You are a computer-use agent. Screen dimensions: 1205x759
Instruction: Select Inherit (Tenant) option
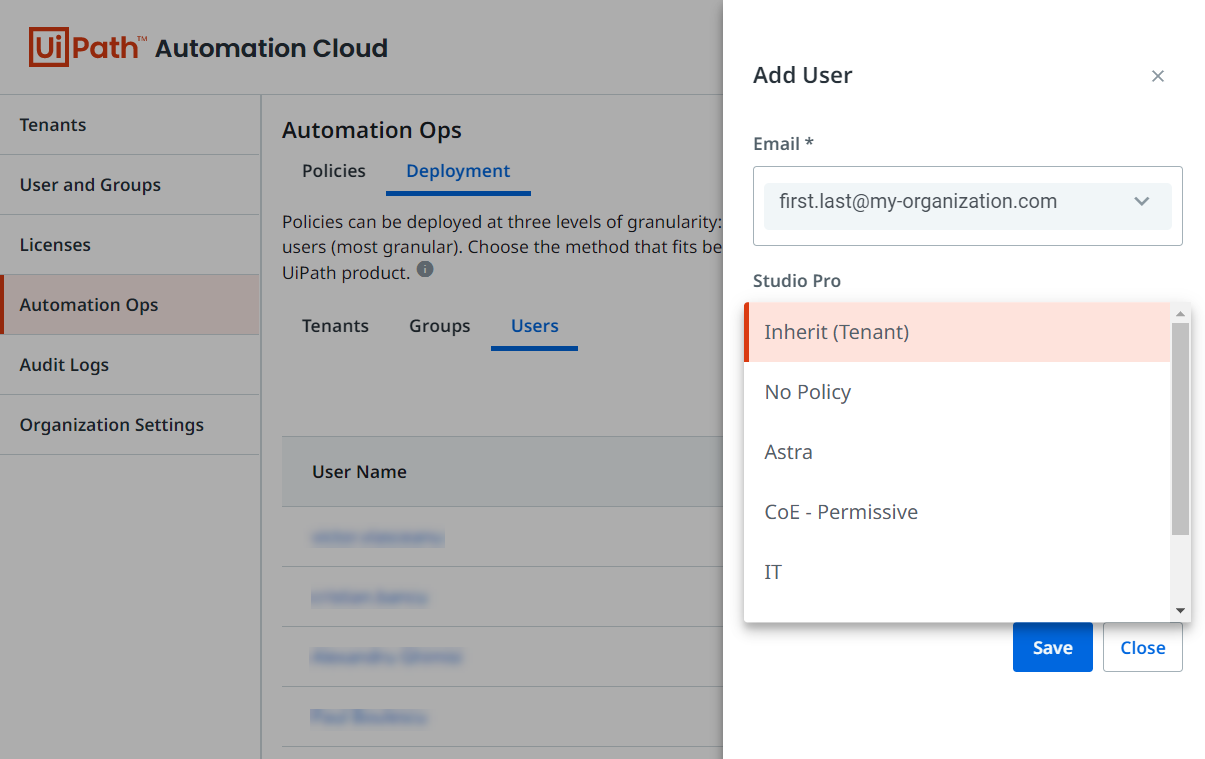tap(957, 332)
